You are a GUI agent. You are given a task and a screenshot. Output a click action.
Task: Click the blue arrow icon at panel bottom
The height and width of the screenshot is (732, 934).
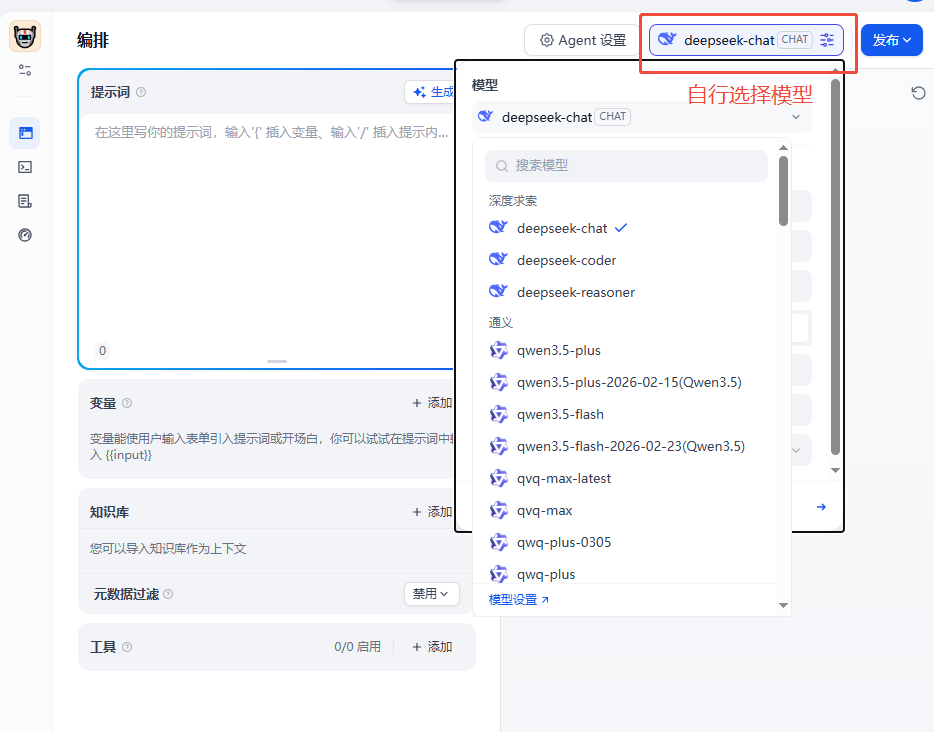tap(821, 507)
